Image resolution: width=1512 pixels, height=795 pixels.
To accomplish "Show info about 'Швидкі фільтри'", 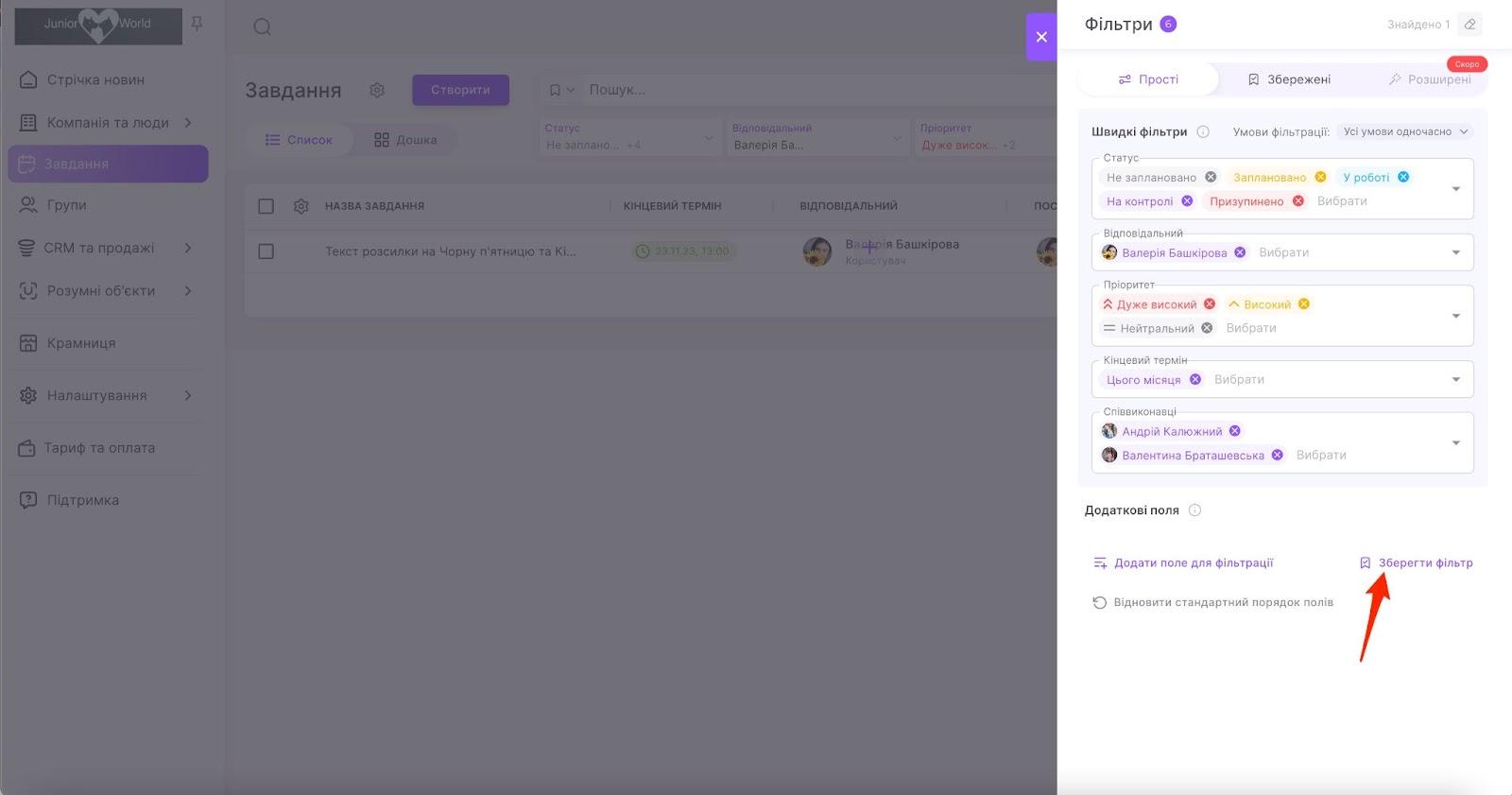I will click(1203, 131).
